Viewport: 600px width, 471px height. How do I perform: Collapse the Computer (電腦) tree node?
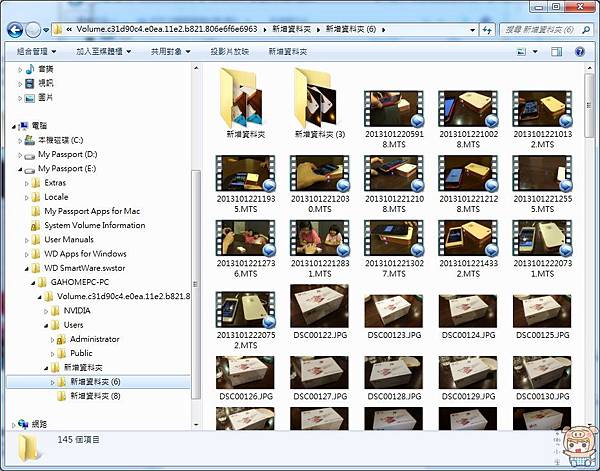tap(14, 126)
